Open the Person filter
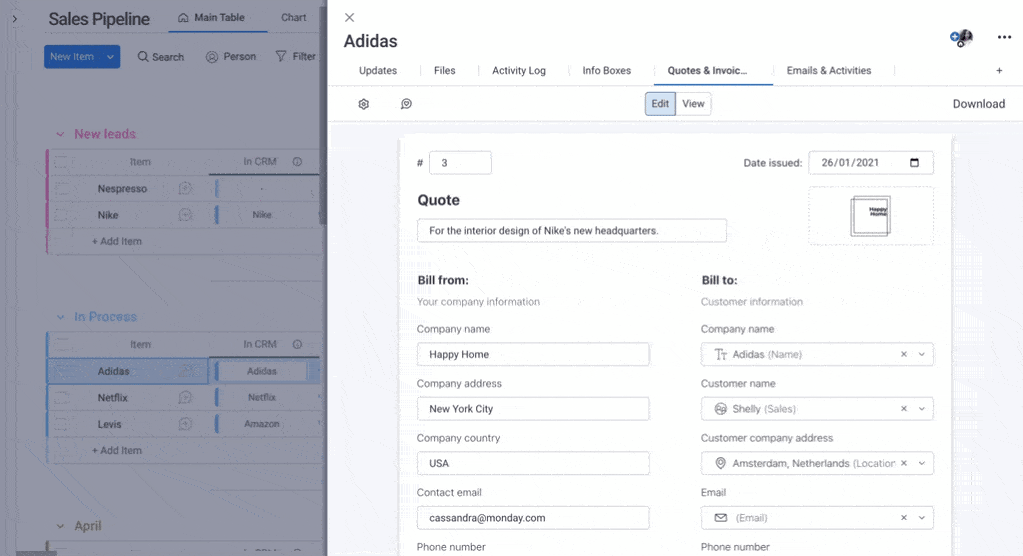Image resolution: width=1023 pixels, height=556 pixels. pyautogui.click(x=231, y=57)
